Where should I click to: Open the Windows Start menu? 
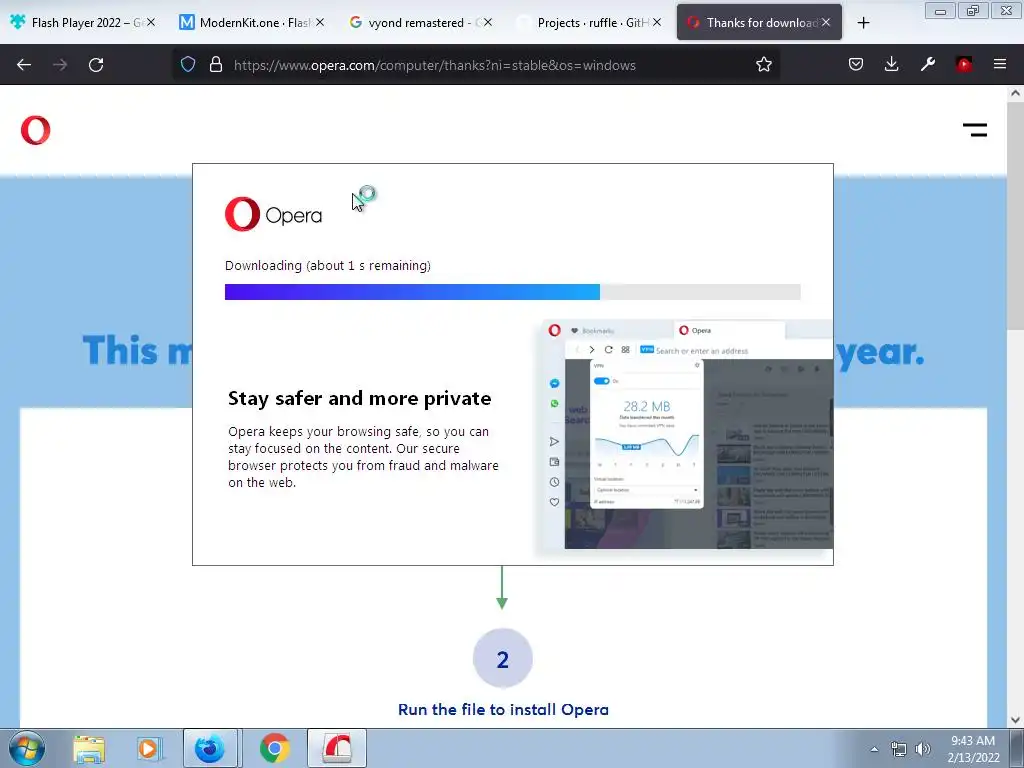click(26, 748)
